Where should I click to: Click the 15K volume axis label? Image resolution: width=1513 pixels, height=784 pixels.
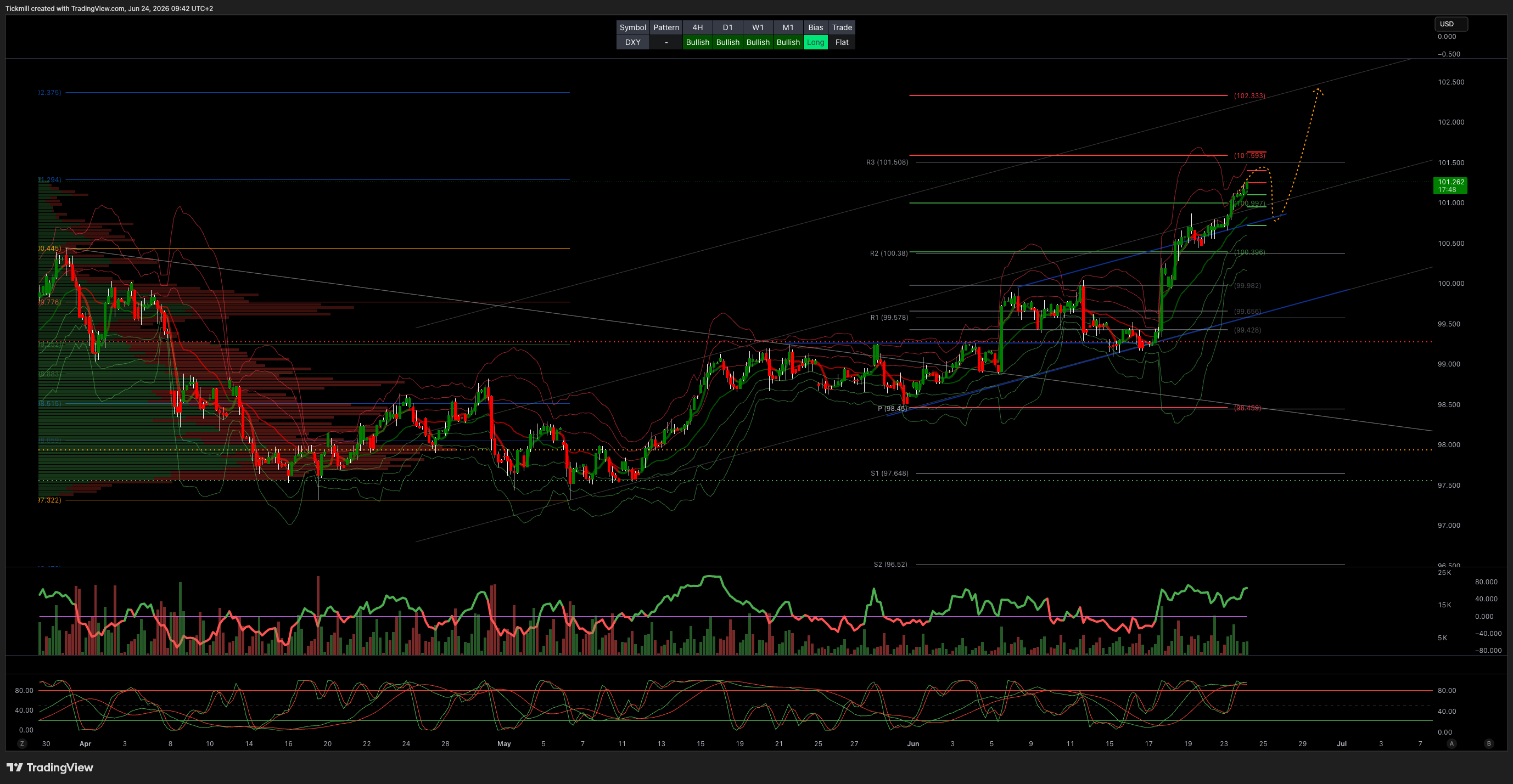click(1444, 605)
